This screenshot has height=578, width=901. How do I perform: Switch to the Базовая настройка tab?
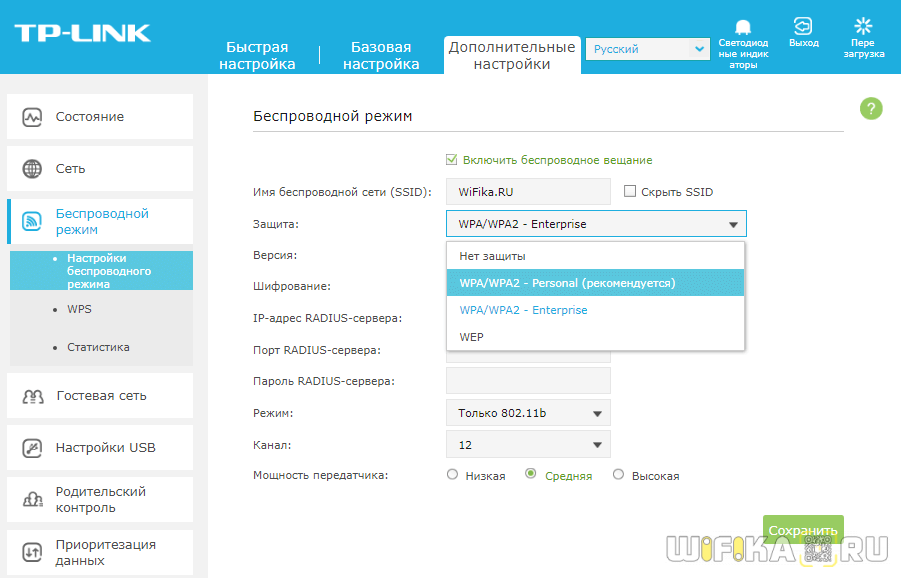pos(381,56)
